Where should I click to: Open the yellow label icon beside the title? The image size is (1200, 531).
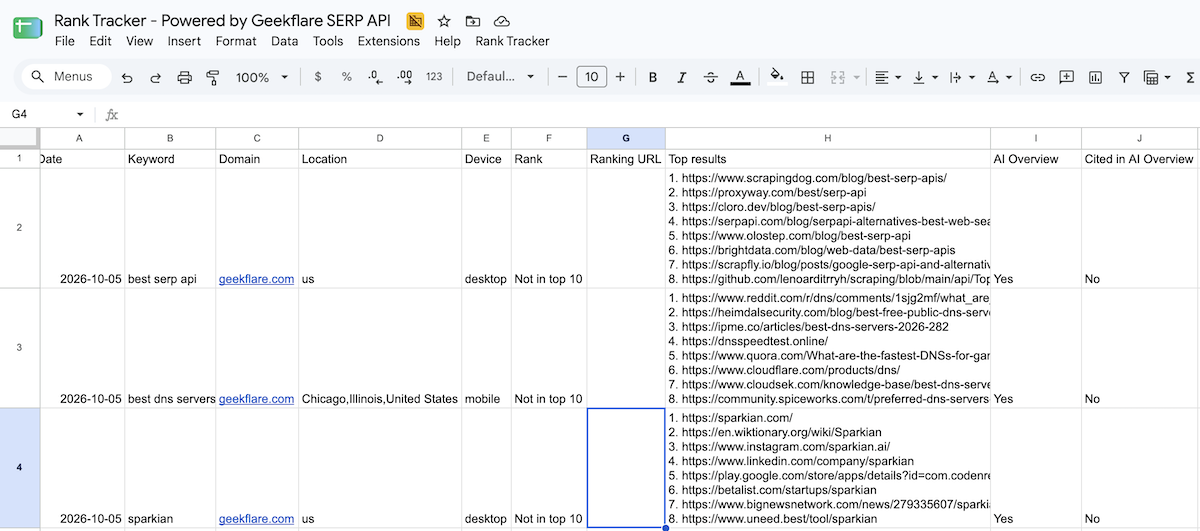pos(415,20)
